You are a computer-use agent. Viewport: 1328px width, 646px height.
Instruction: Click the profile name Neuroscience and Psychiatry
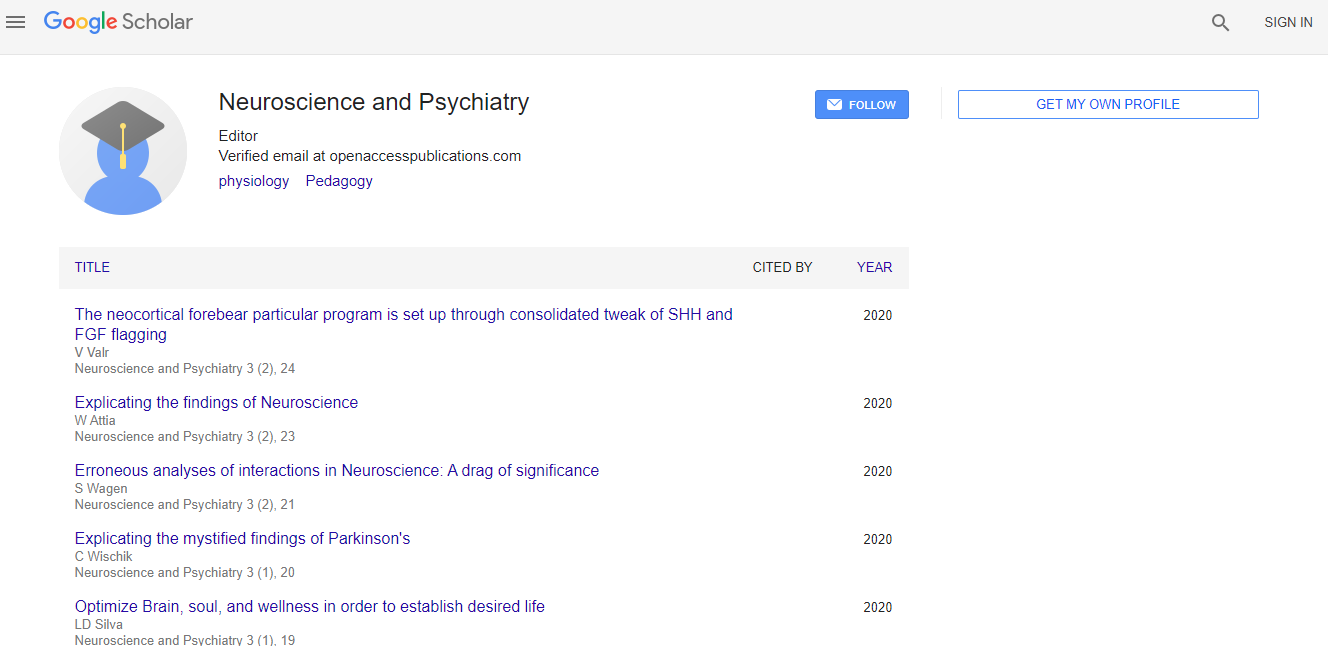[373, 102]
